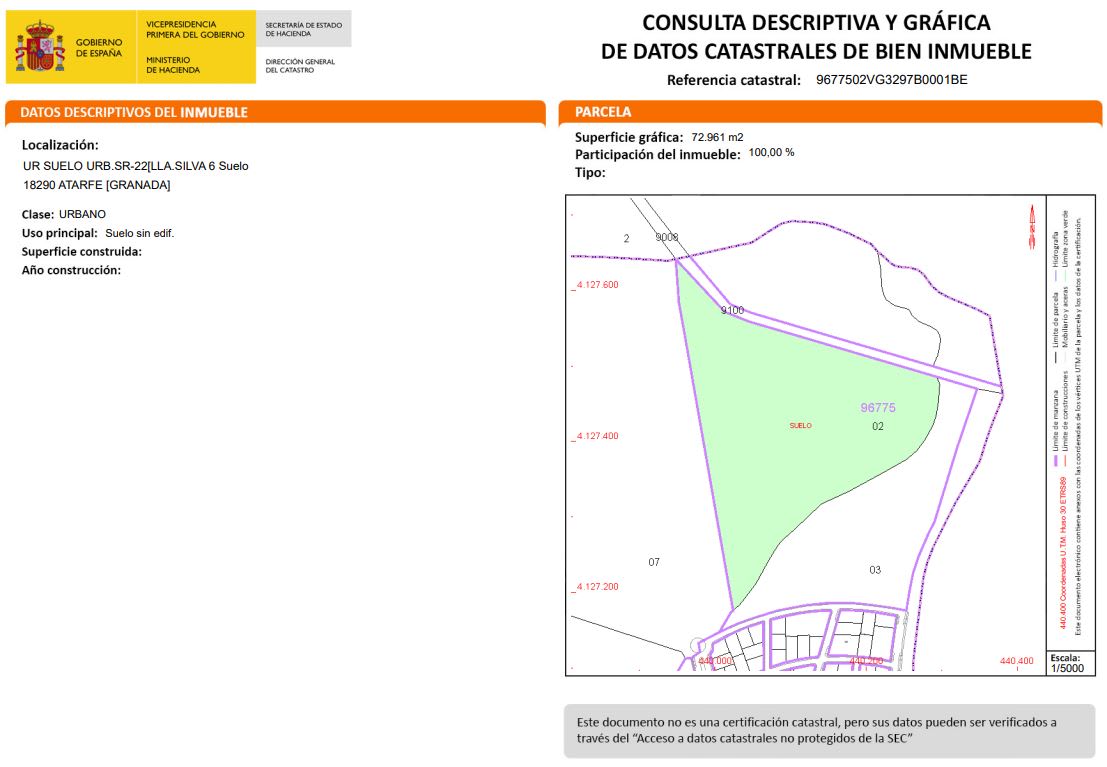Click the 4.127.400 coordinate label
This screenshot has height=767, width=1107.
[x=597, y=437]
